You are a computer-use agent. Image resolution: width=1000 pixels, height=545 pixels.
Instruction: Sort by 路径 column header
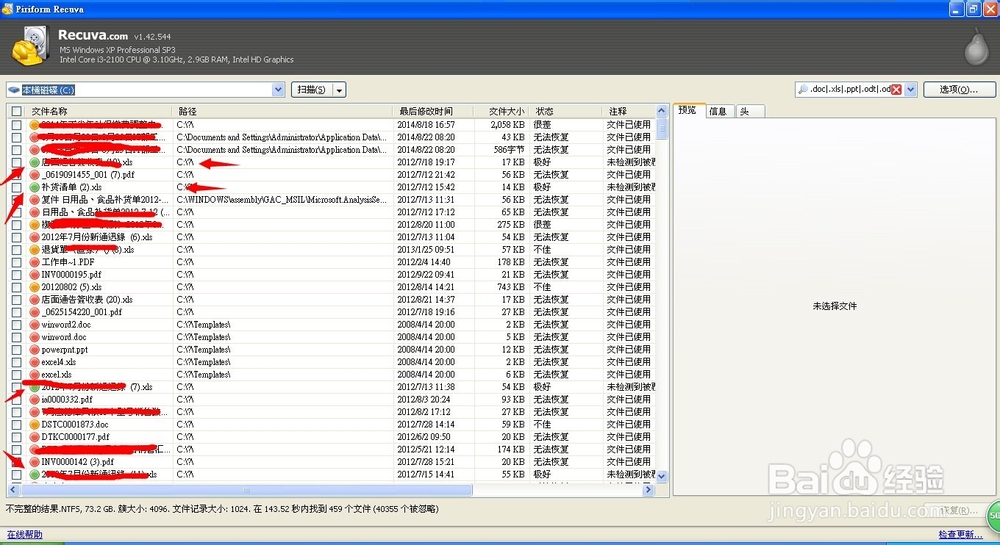(283, 111)
